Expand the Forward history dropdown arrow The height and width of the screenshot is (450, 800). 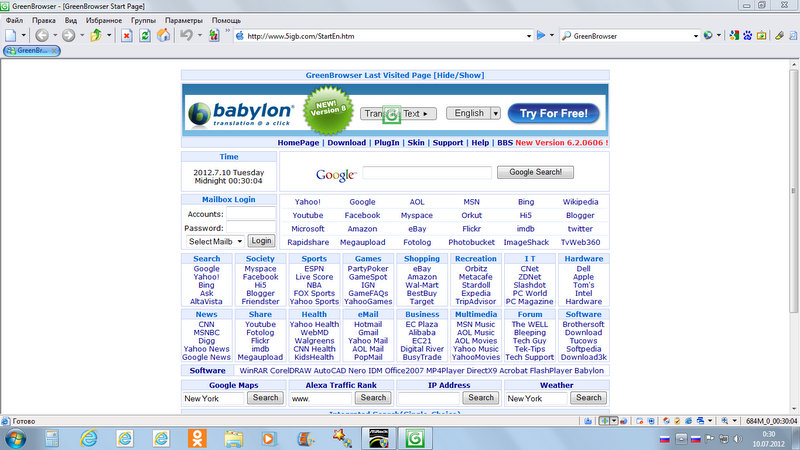(x=82, y=35)
